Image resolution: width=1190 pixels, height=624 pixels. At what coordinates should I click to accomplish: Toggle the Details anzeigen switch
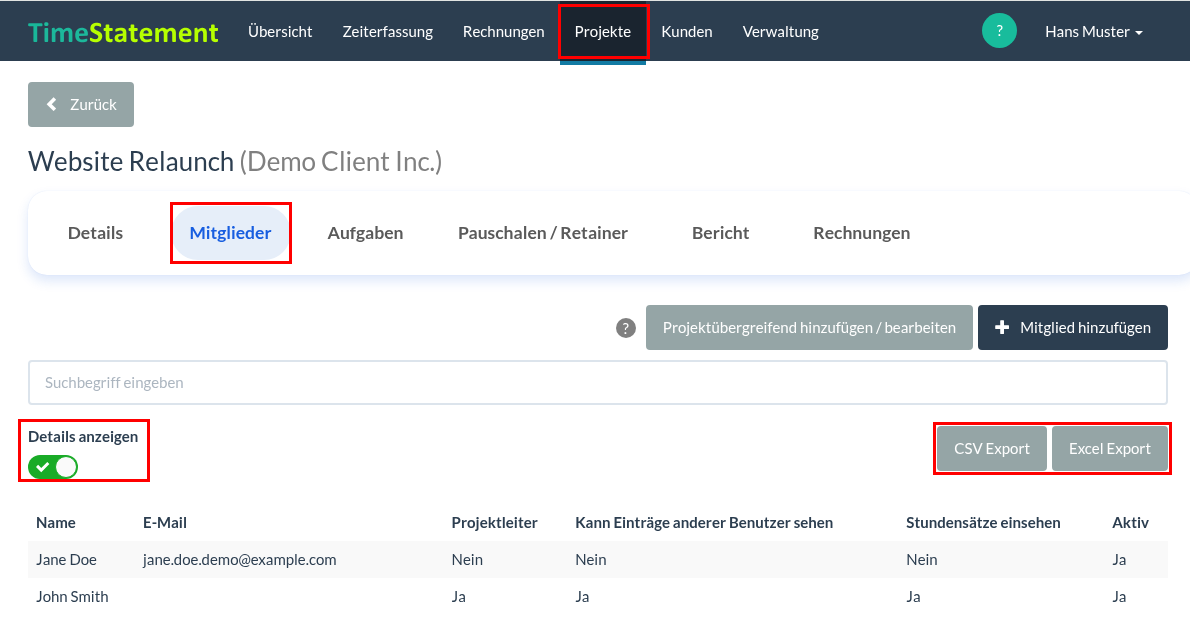point(53,467)
